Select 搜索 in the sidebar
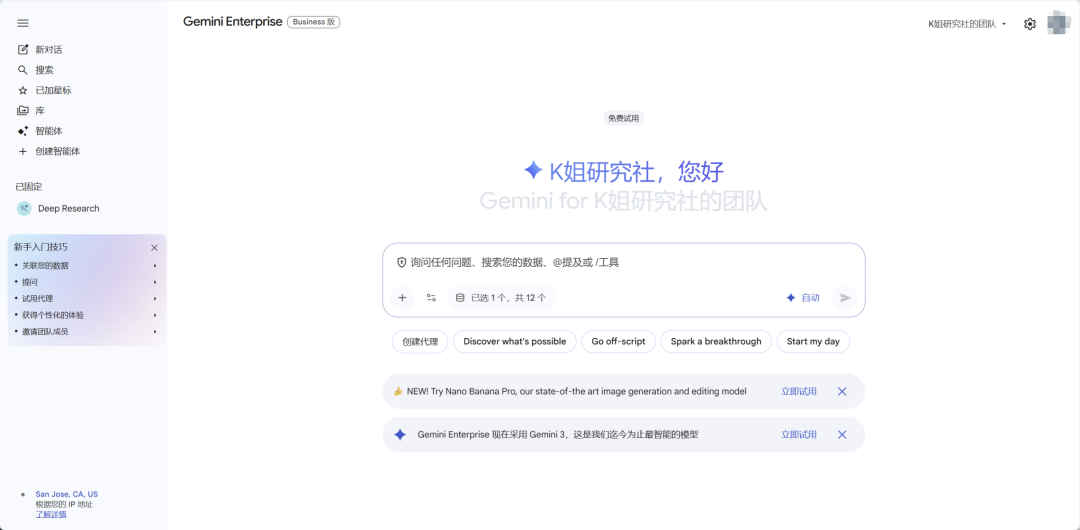This screenshot has width=1080, height=530. (x=45, y=70)
